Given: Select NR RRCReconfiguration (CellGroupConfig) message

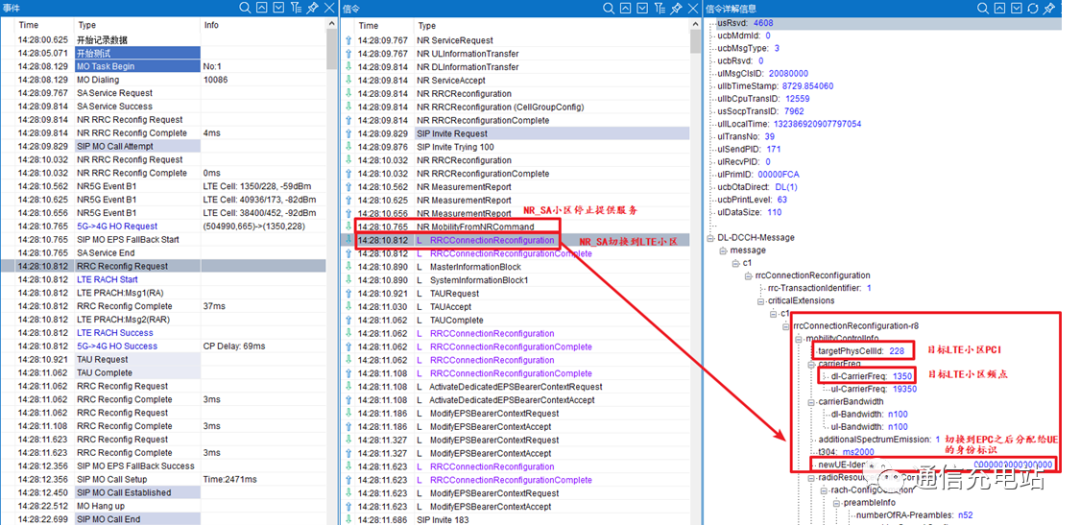Looking at the screenshot, I should pos(517,107).
